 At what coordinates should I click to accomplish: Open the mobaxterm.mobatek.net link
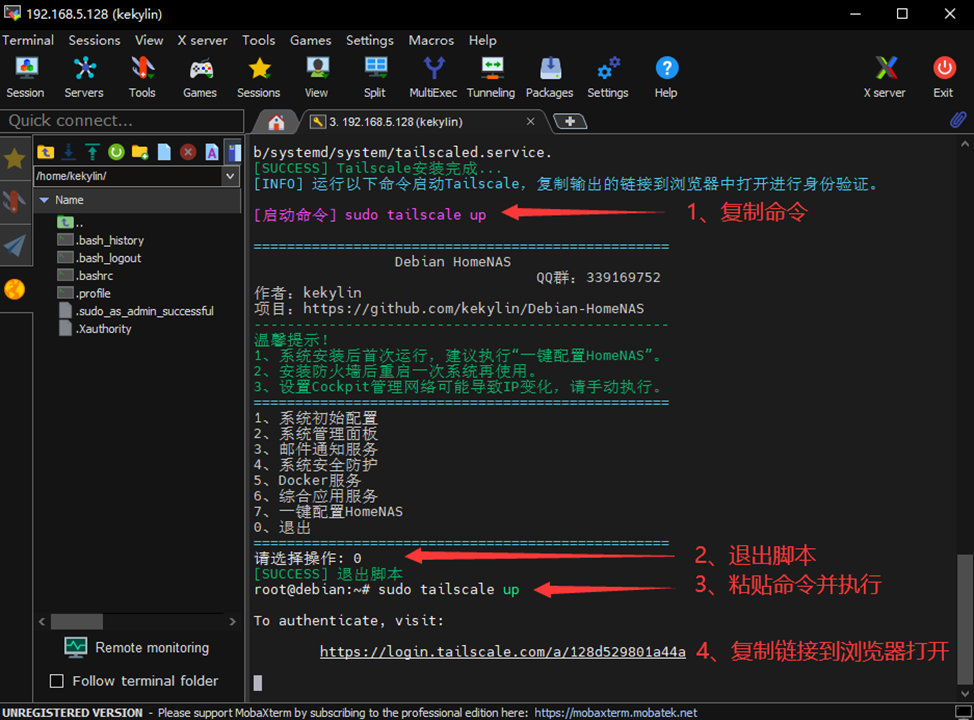(x=616, y=713)
